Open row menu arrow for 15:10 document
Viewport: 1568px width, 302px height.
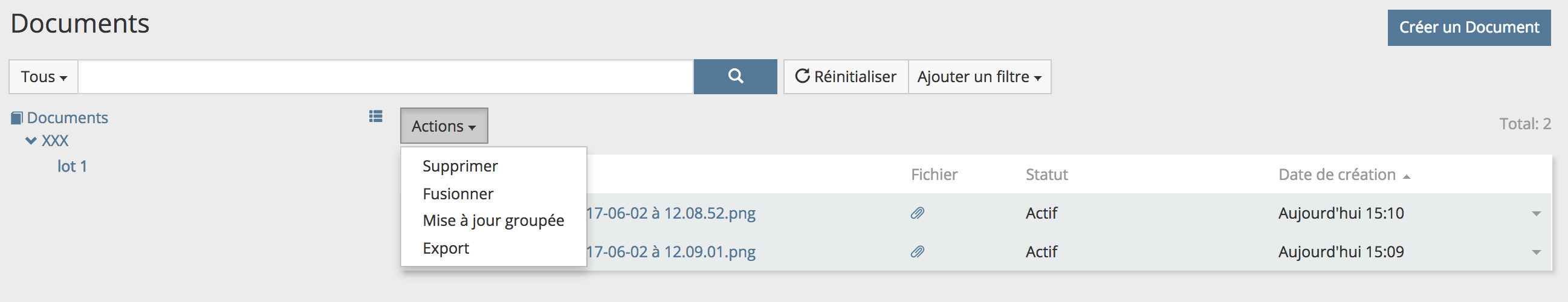coord(1536,214)
